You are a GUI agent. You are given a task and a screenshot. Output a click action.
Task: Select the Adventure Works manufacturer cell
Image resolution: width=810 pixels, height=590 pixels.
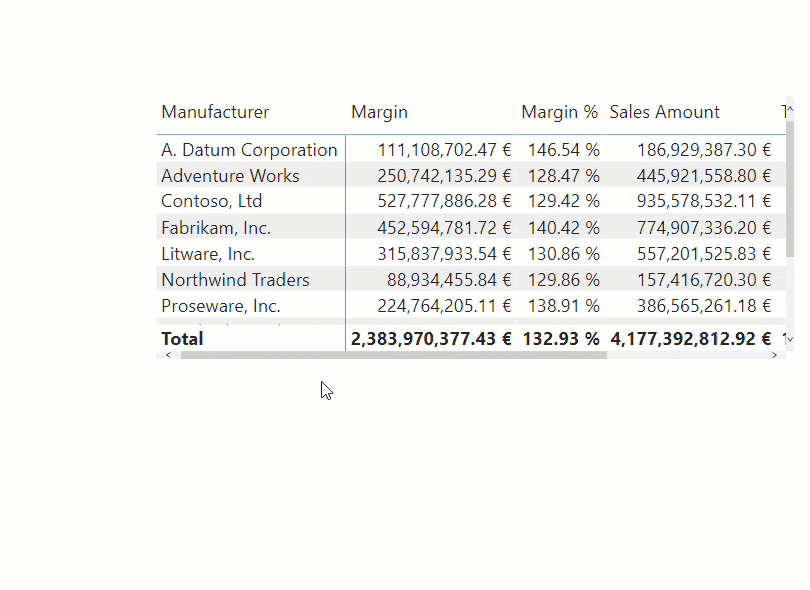coord(230,176)
